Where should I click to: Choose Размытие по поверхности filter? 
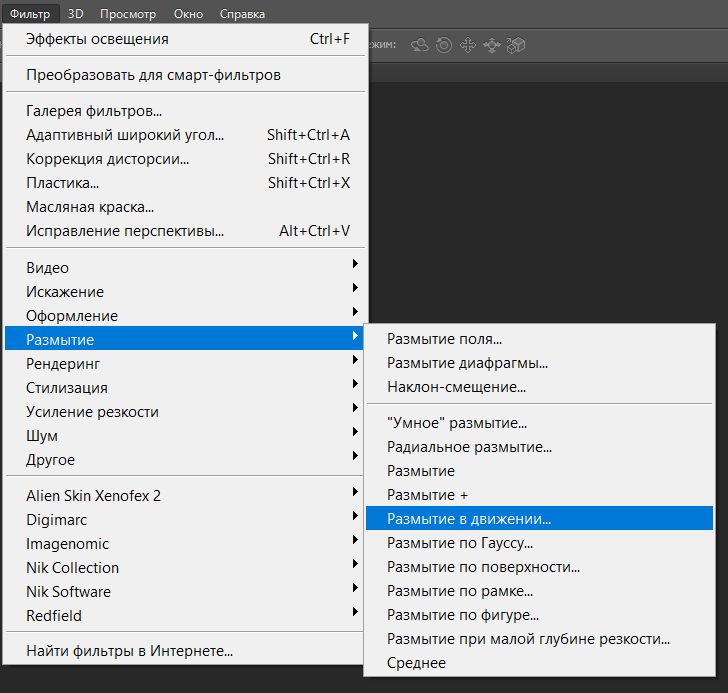coord(540,567)
